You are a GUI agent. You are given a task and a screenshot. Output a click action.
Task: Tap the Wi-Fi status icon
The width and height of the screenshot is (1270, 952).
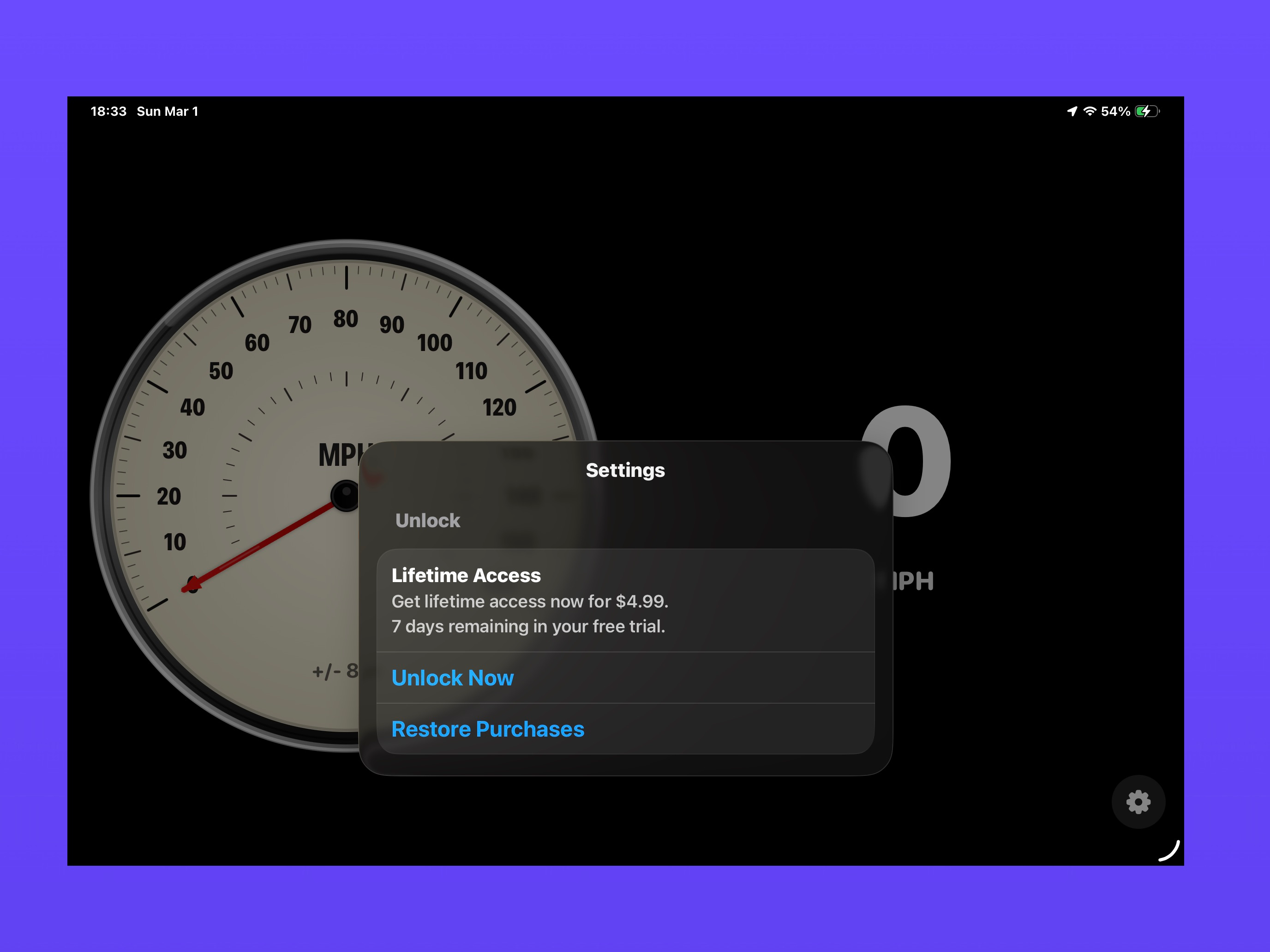pyautogui.click(x=1090, y=111)
